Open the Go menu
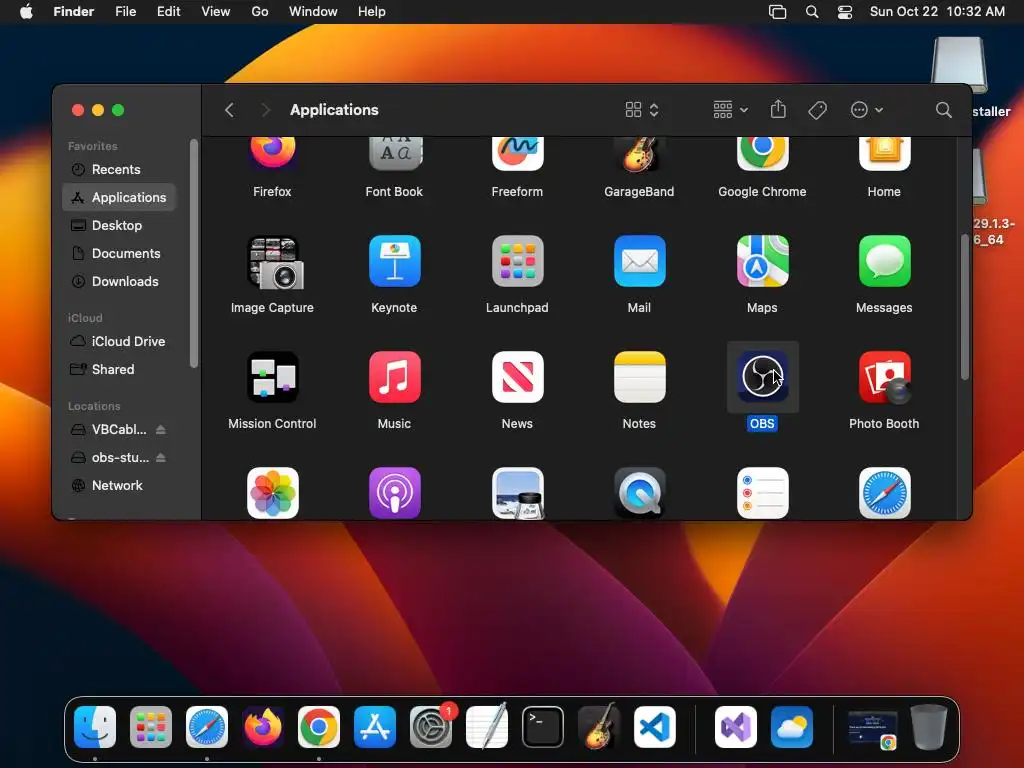 260,12
